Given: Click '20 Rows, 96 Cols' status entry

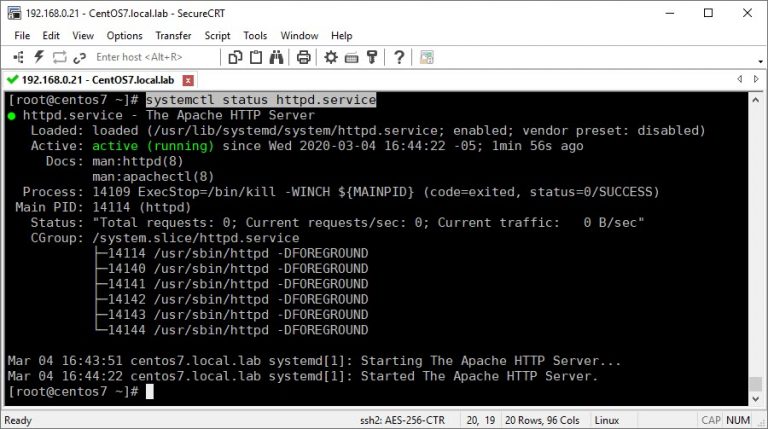Looking at the screenshot, I should point(542,420).
